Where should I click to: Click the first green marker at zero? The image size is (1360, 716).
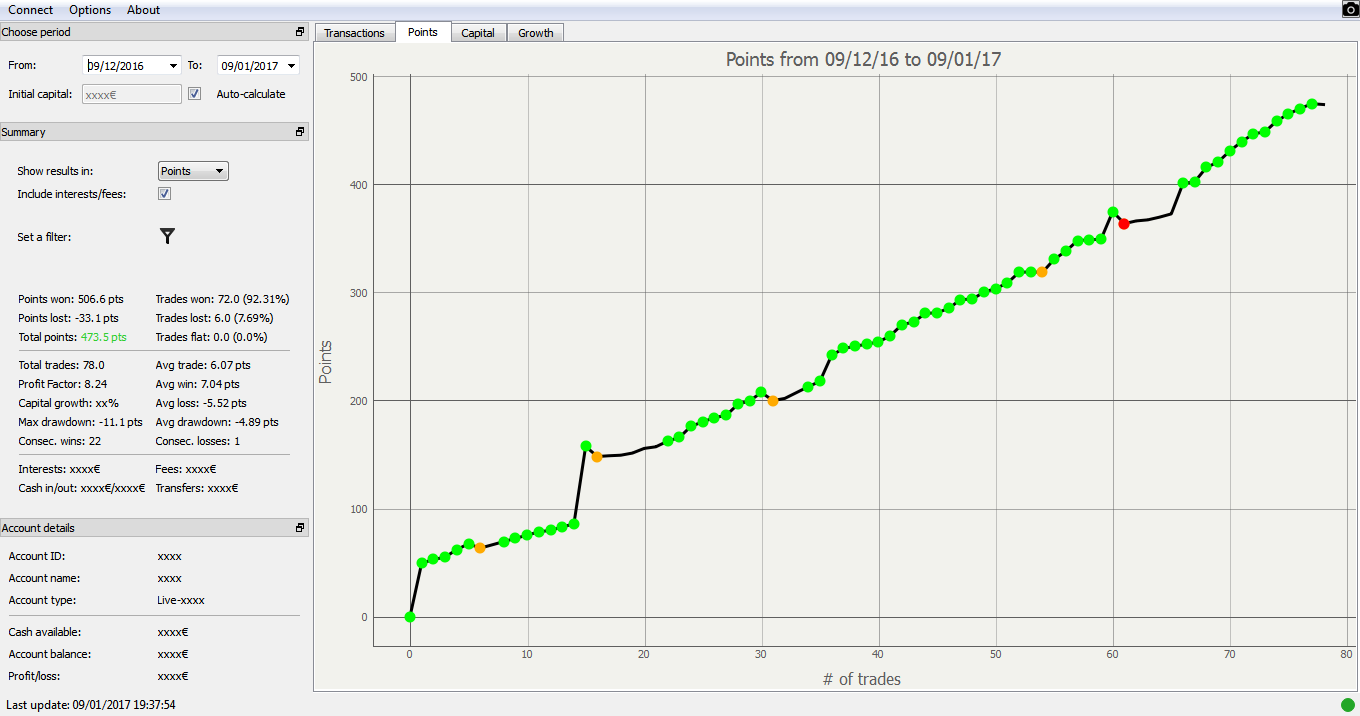410,617
